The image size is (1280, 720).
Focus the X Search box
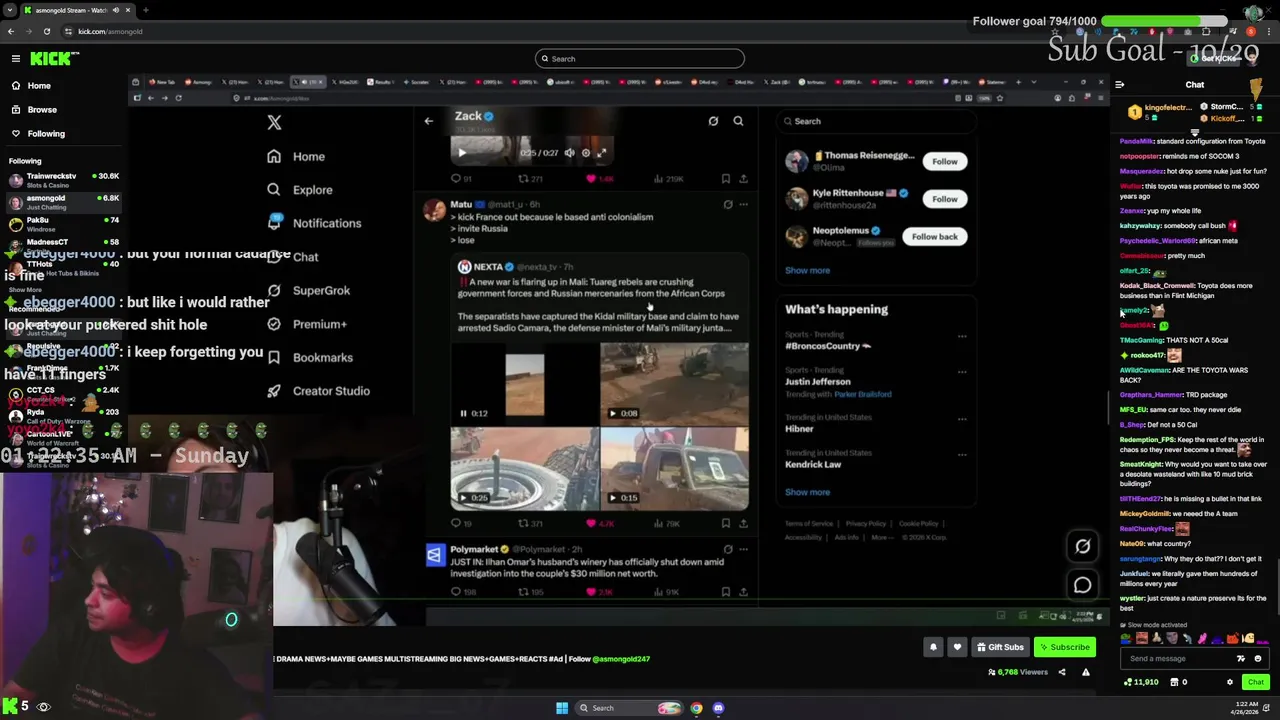[876, 121]
